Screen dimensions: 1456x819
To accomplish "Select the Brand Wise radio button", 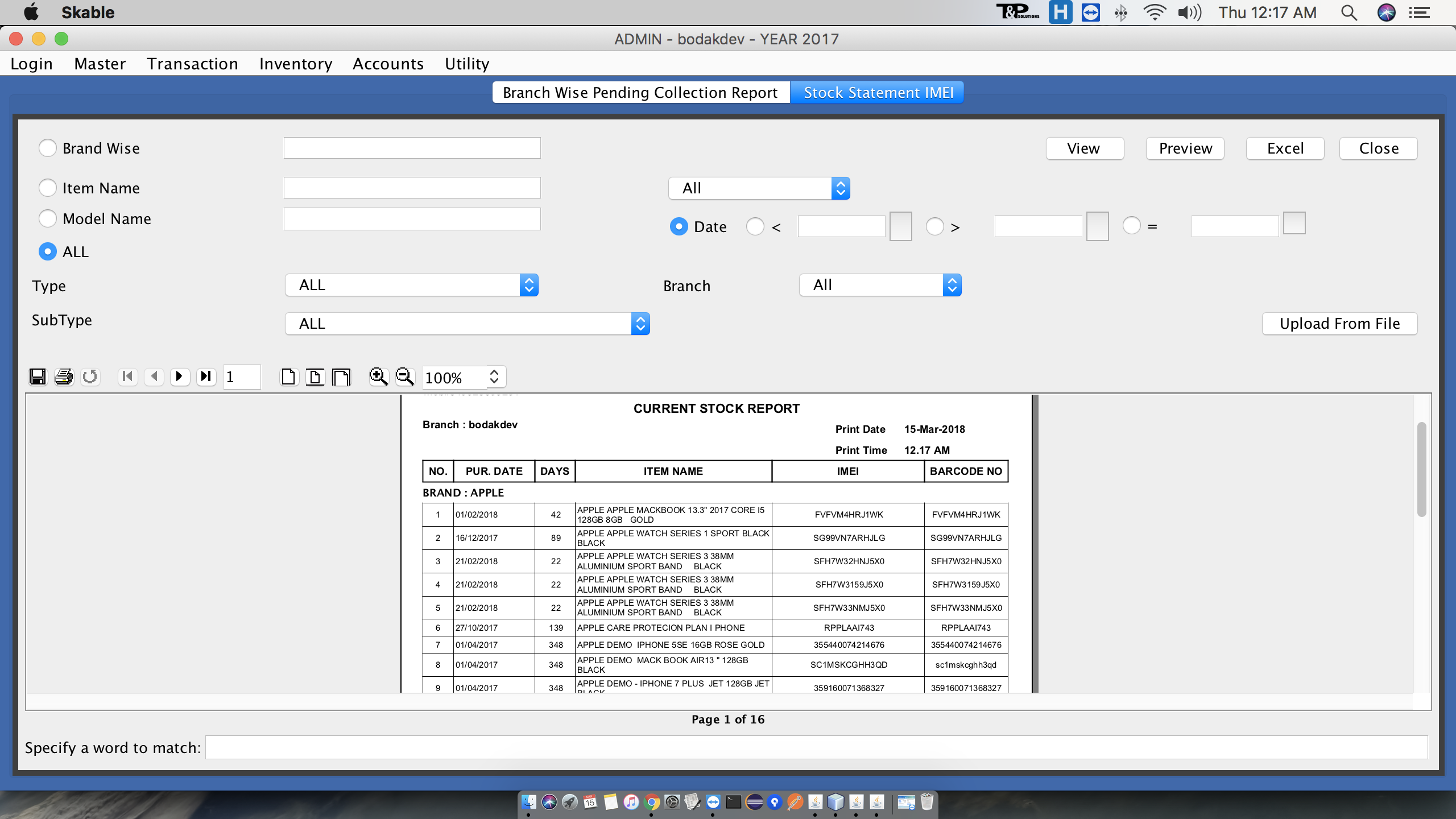I will 48,148.
